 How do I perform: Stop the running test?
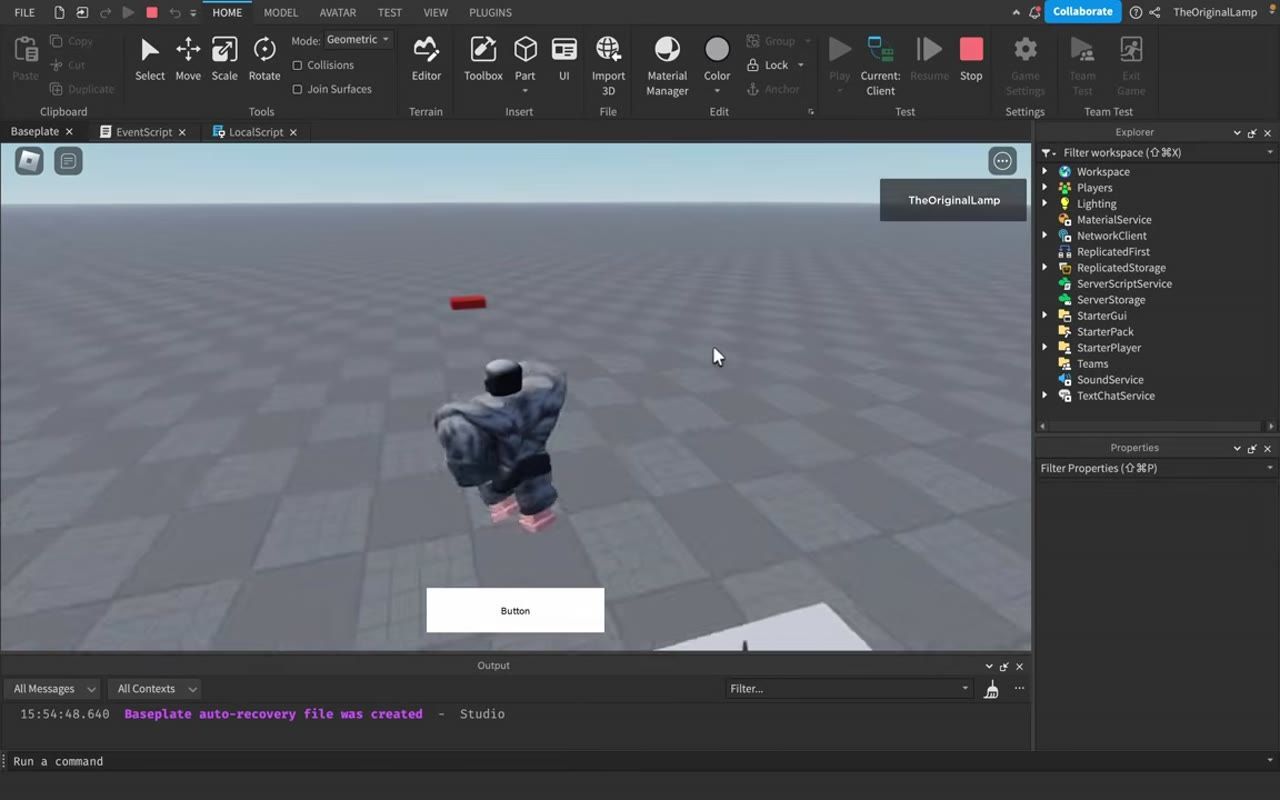[x=971, y=60]
